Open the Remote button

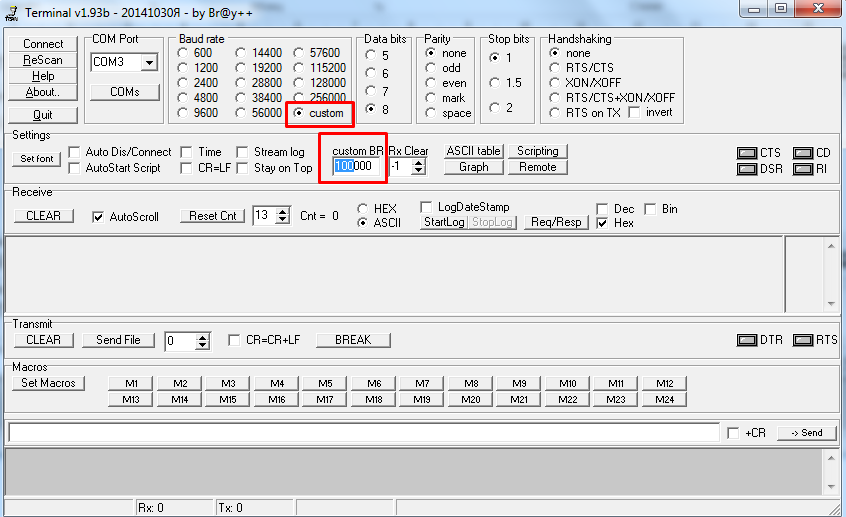[537, 167]
